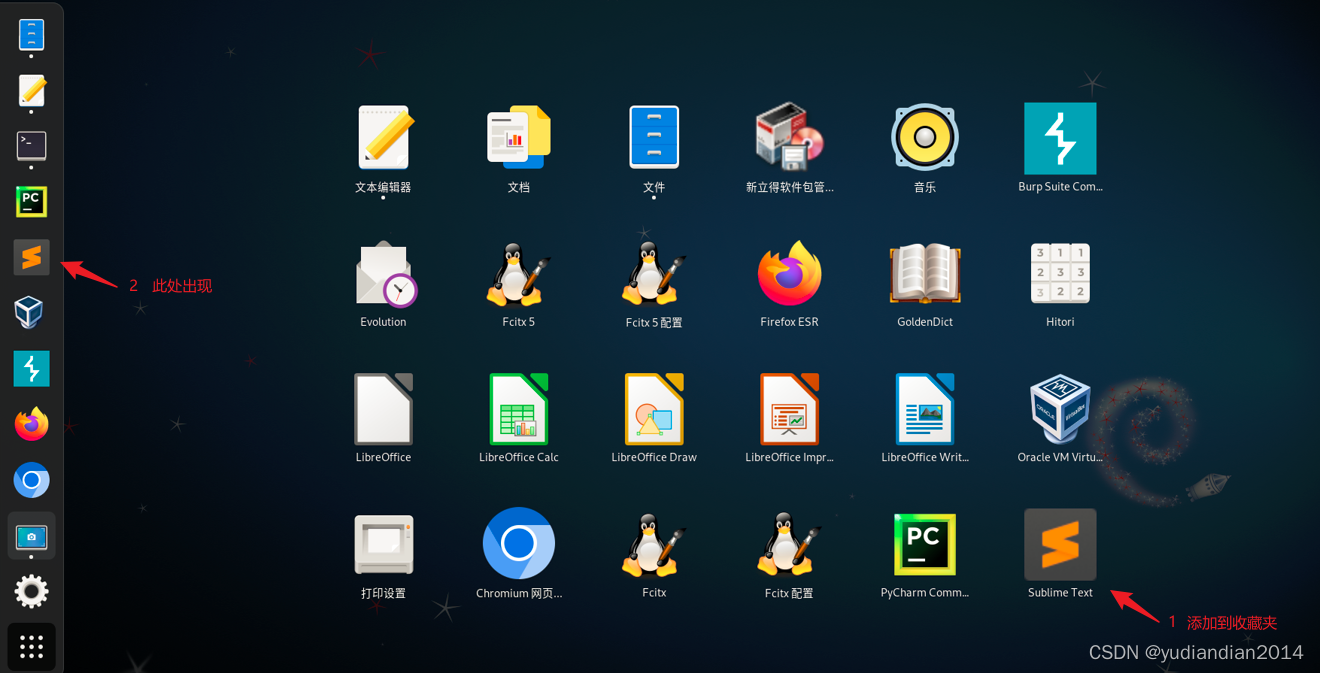Click the "Evolution" label

(x=384, y=322)
